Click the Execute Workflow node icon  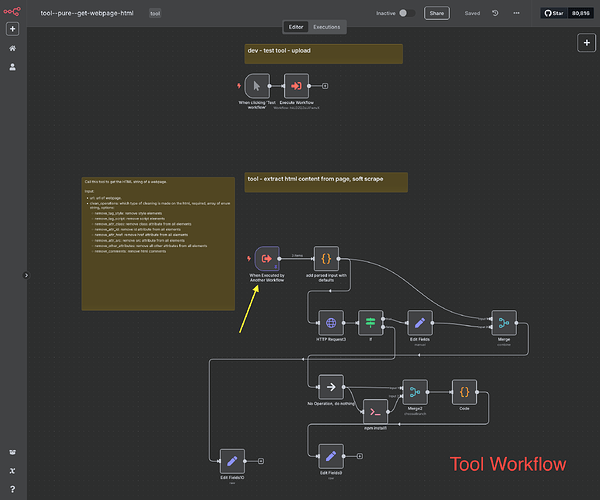pos(296,86)
